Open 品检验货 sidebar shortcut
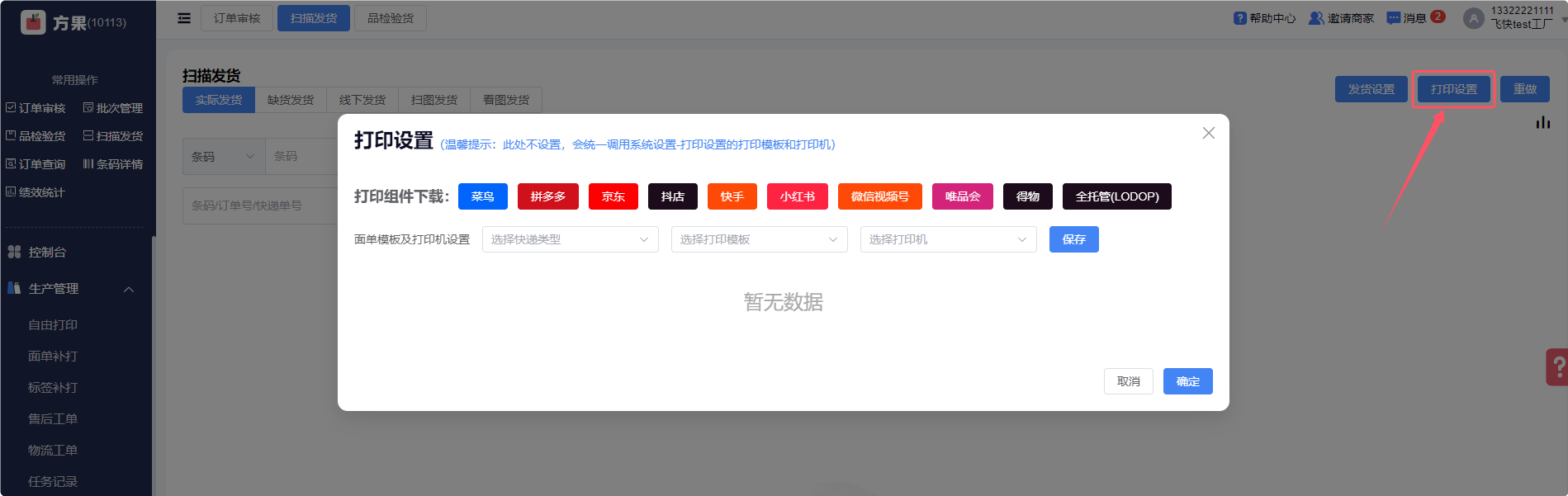 click(36, 136)
